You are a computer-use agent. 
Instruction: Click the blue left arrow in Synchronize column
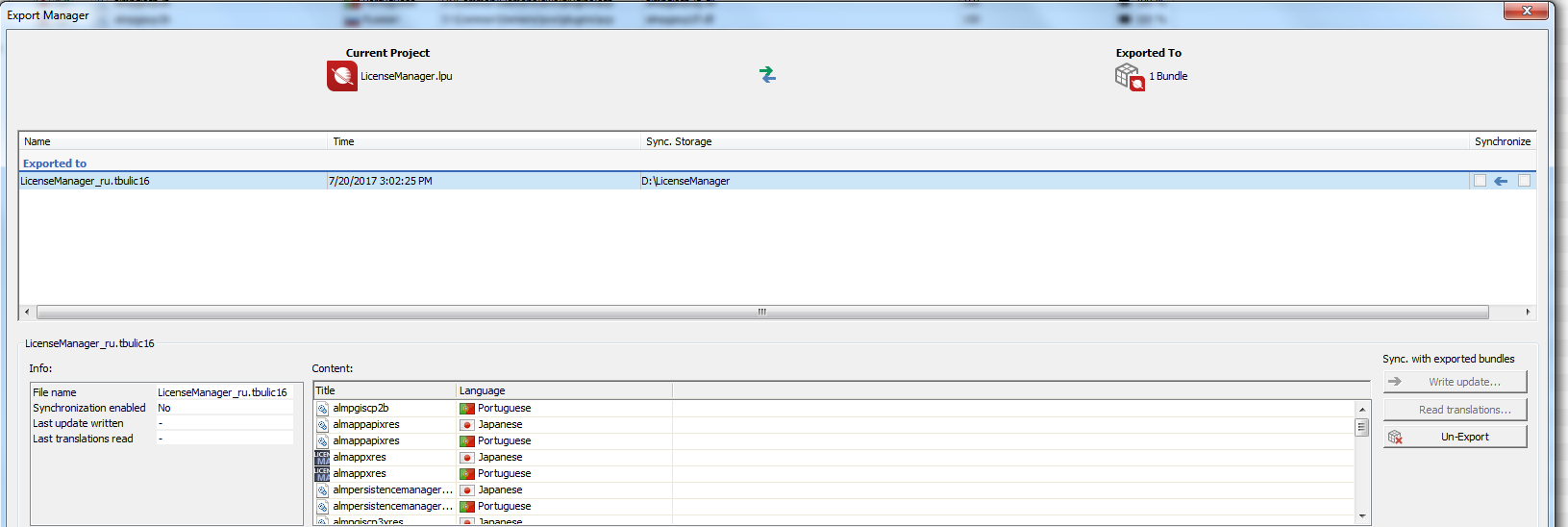[x=1501, y=181]
